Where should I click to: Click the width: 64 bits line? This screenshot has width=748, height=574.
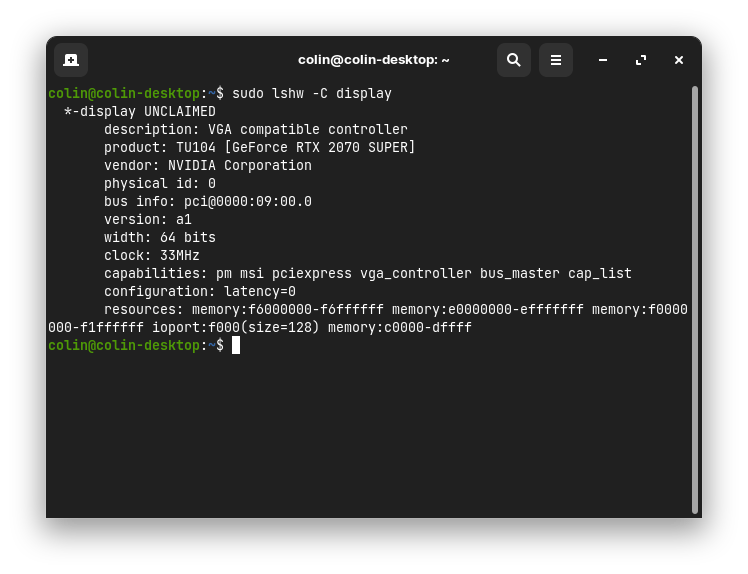(160, 238)
